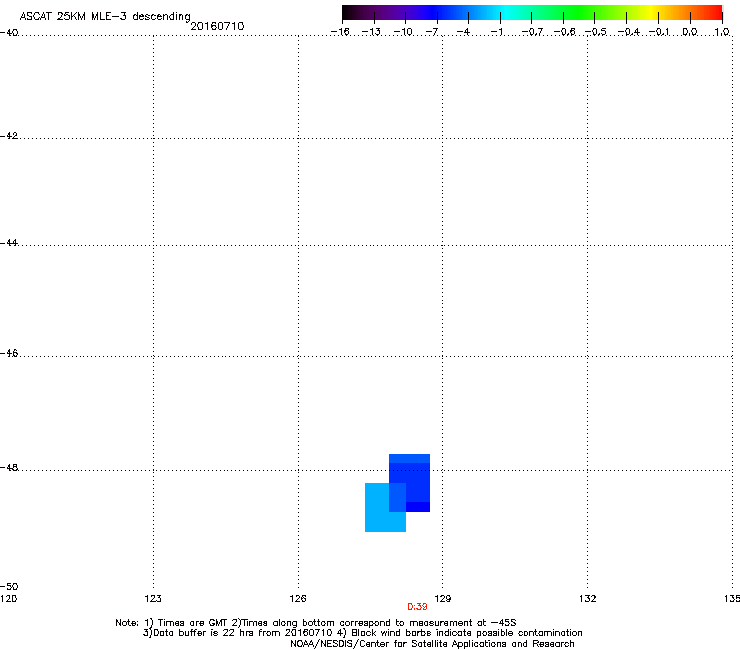This screenshot has height=650, width=740.
Task: Click the 0.0 color bar label
Action: [690, 32]
